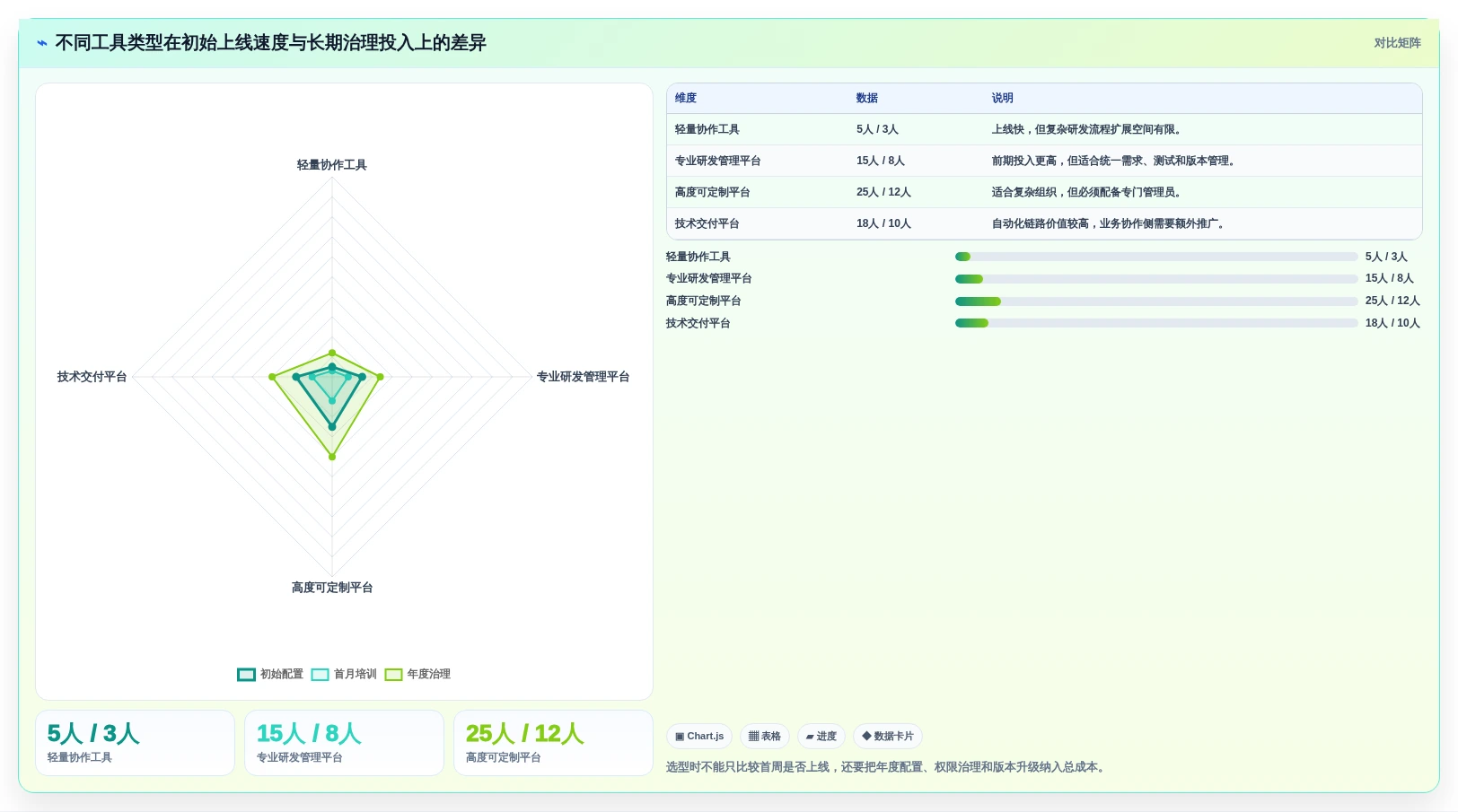This screenshot has height=812, width=1458.
Task: Select 高度可定制平台 table row cell
Action: point(713,192)
